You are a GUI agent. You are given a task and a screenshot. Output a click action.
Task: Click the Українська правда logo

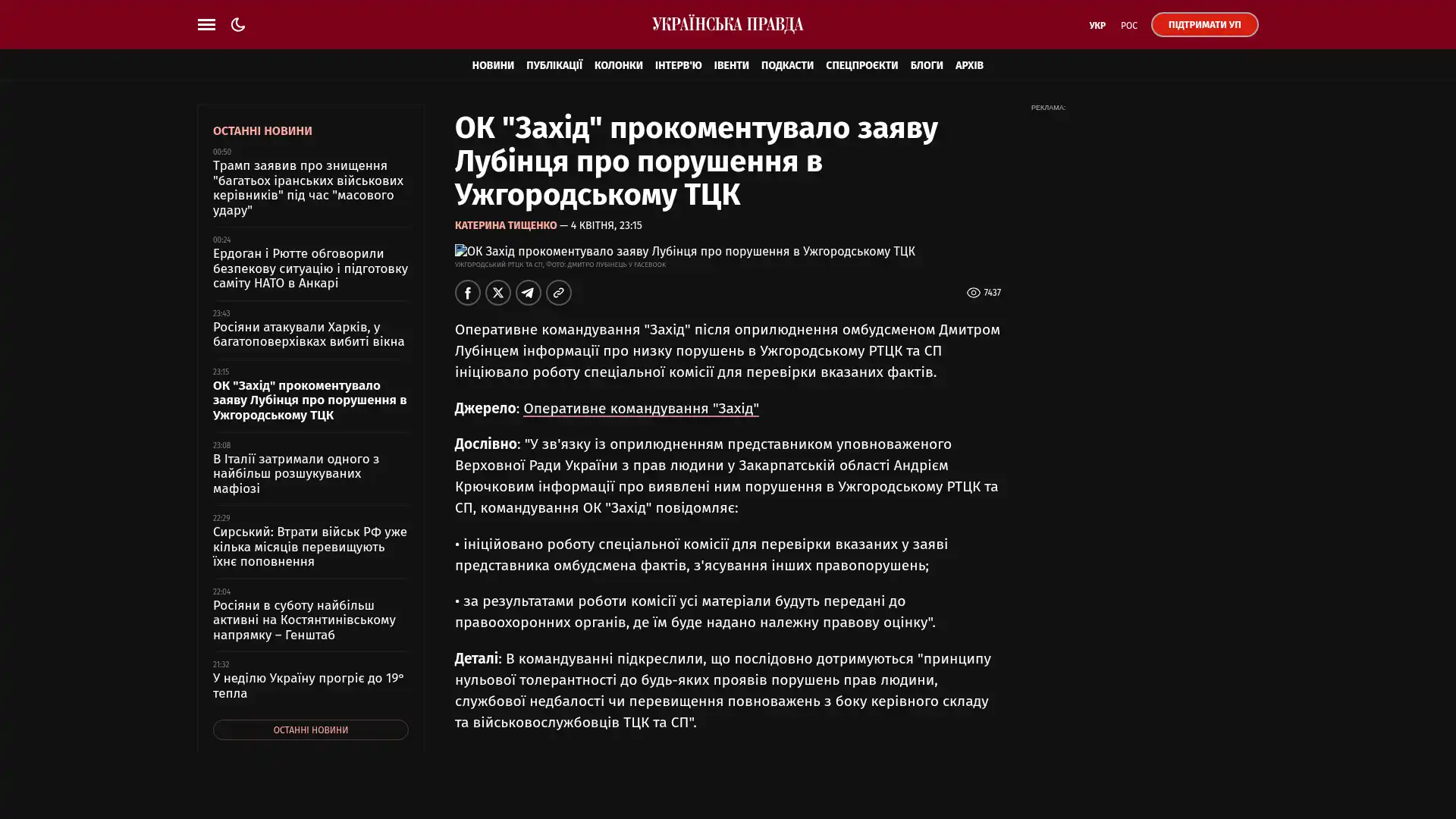tap(727, 24)
